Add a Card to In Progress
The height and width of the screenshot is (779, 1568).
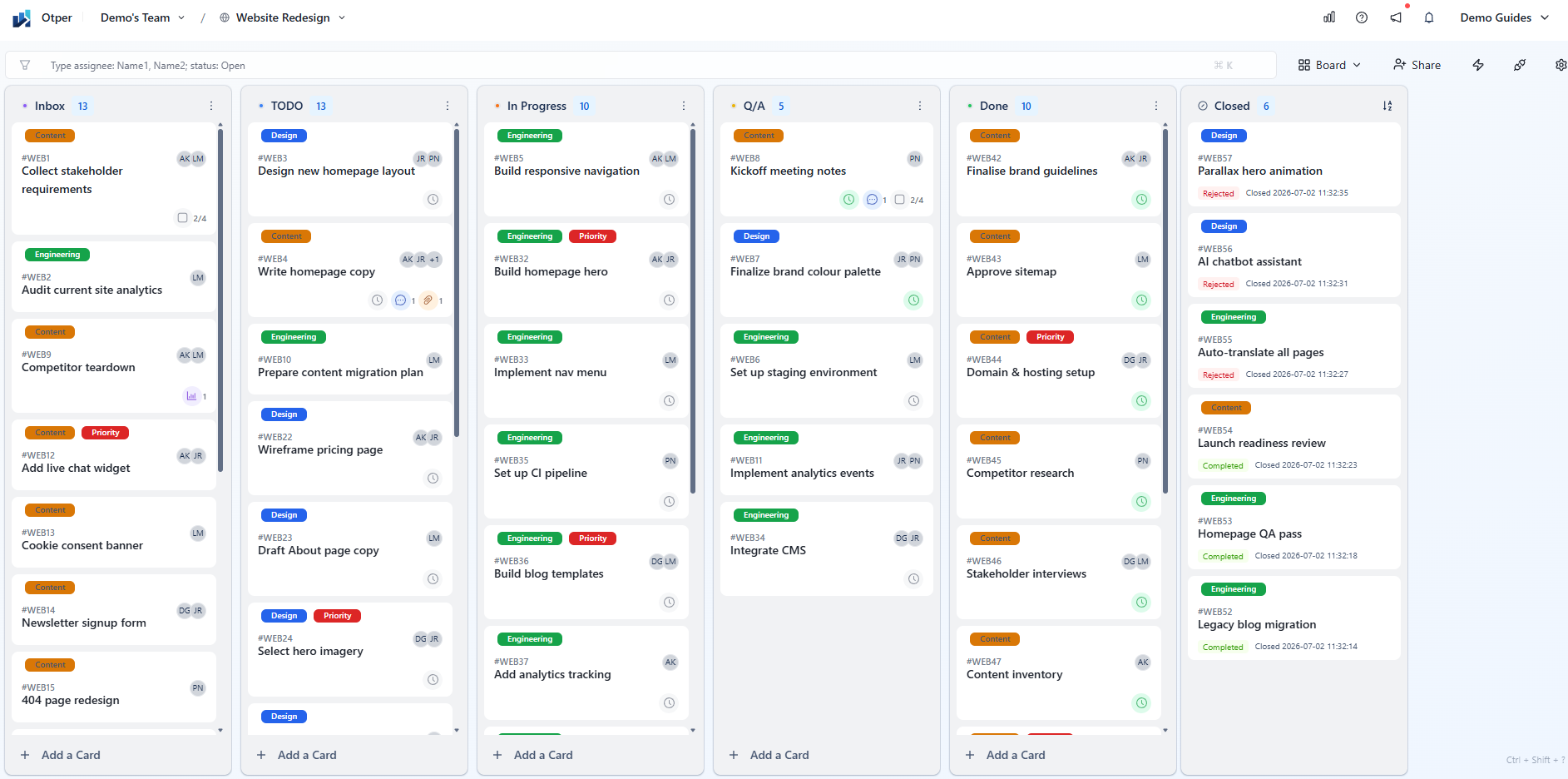tap(533, 755)
